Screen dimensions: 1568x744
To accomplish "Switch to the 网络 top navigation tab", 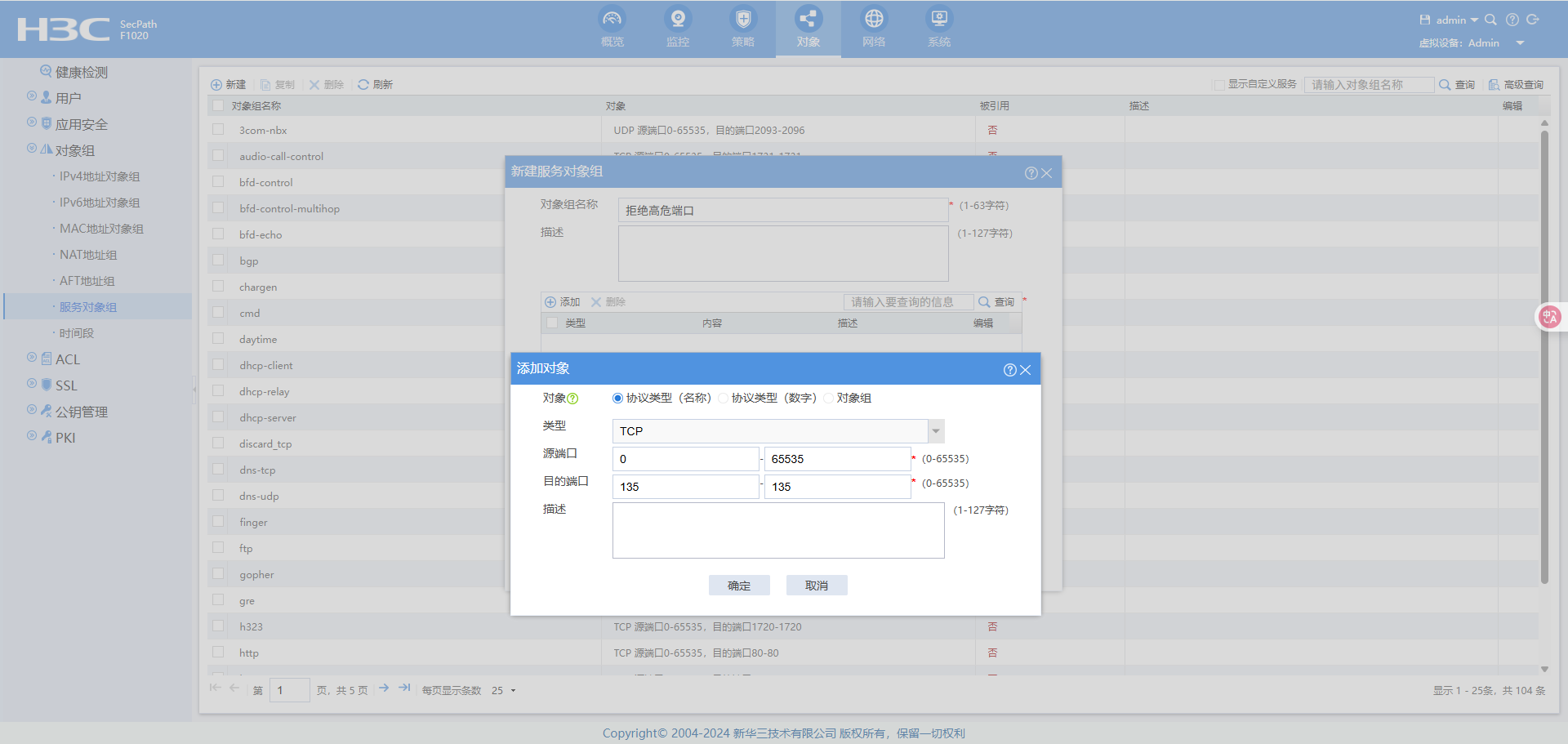I will click(x=874, y=28).
